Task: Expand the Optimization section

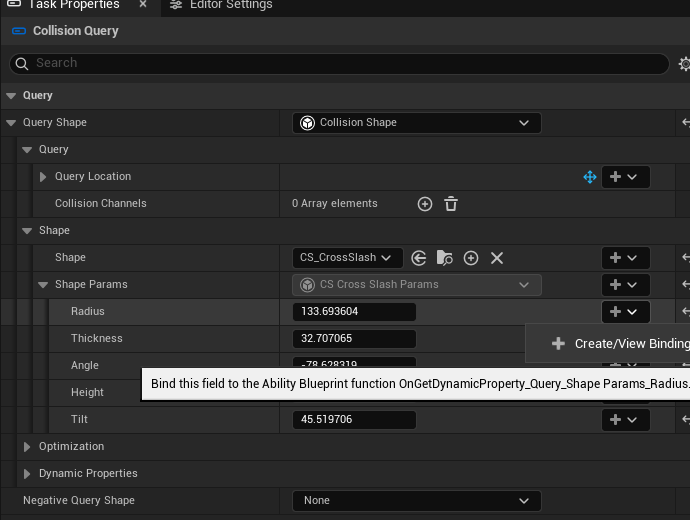Action: 27,447
